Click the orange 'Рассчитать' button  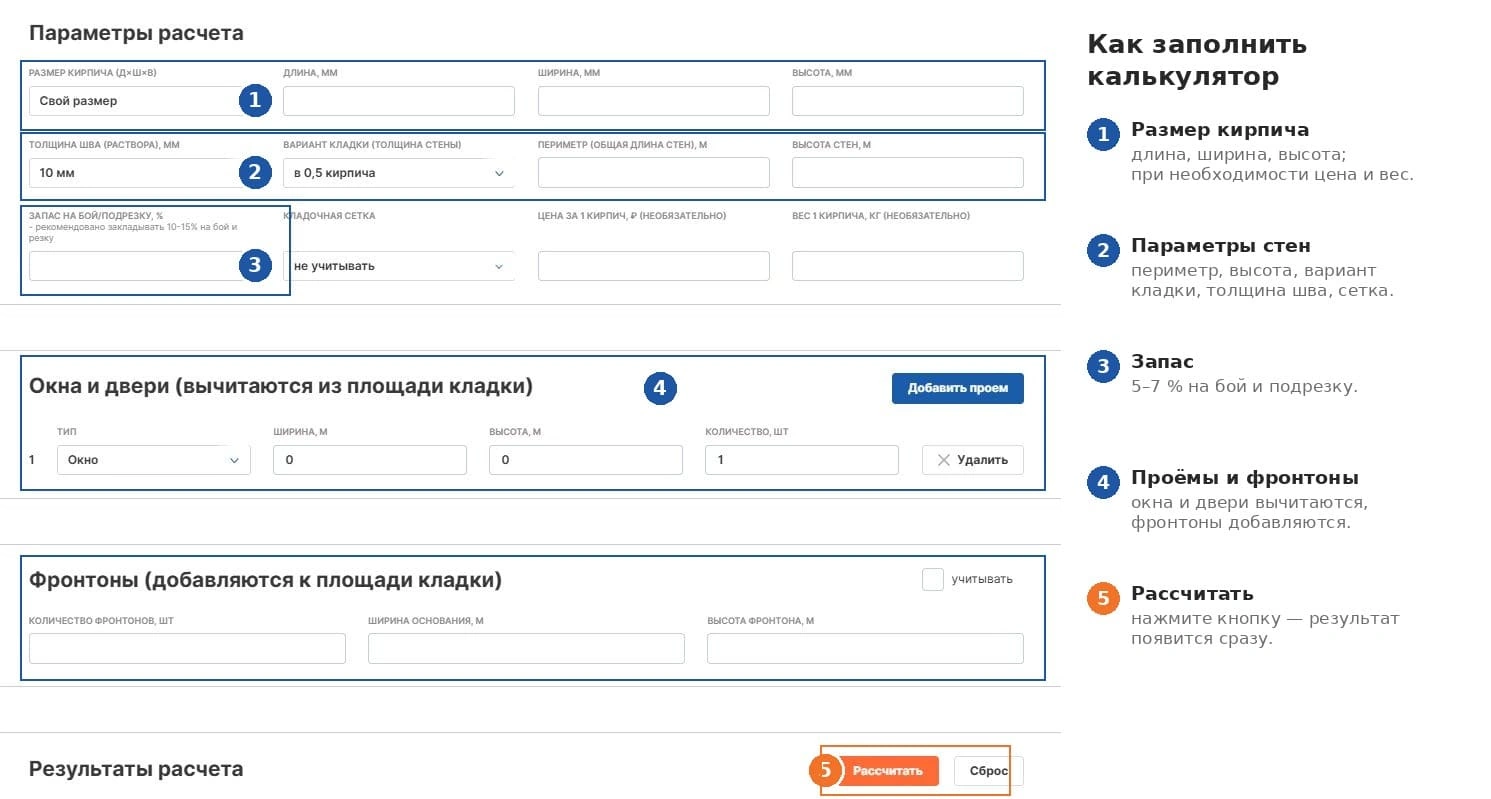click(x=888, y=771)
